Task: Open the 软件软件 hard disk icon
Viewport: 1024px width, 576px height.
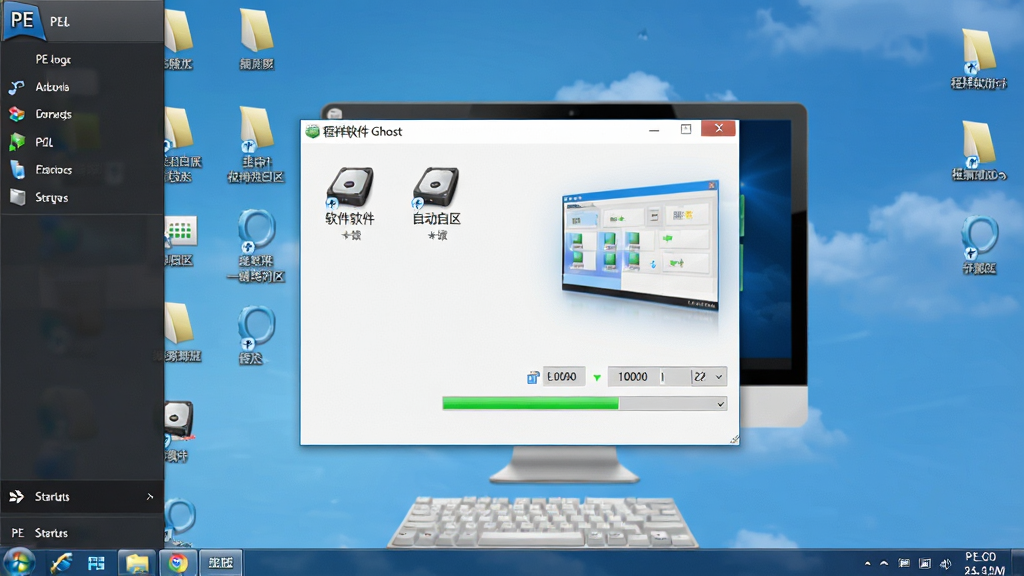Action: (350, 188)
